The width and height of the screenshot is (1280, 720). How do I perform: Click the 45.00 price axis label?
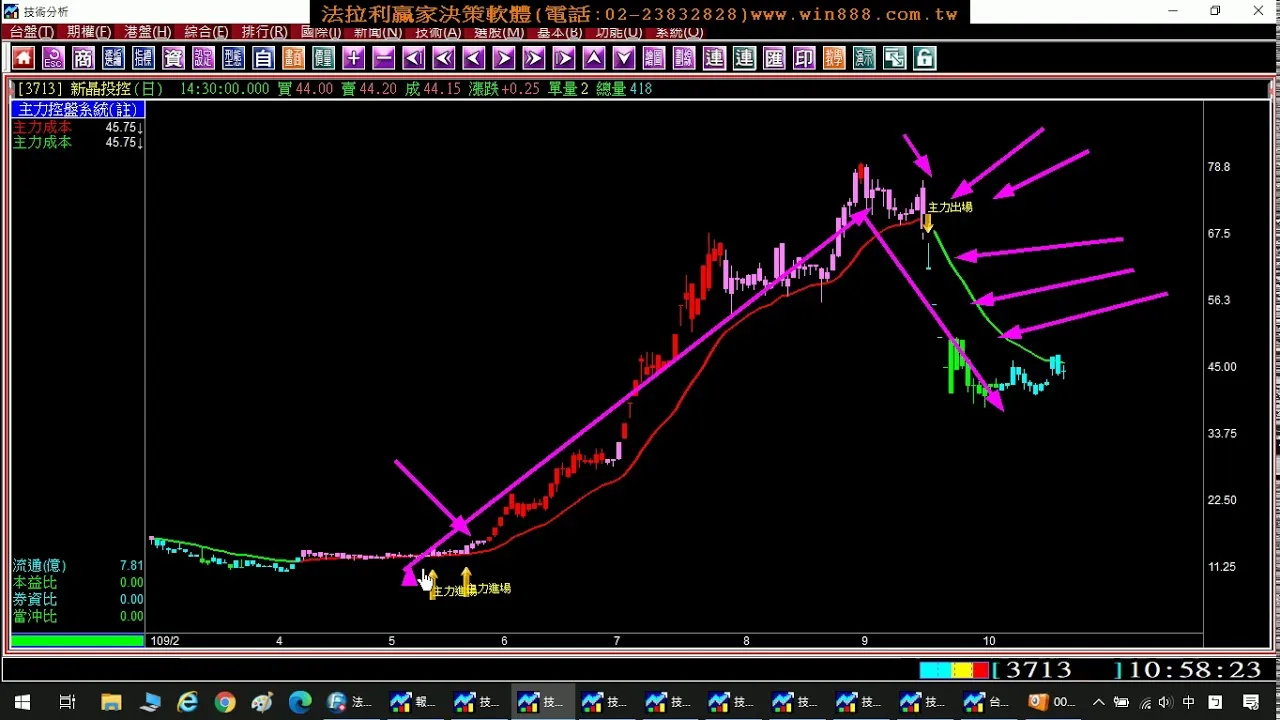tap(1222, 367)
